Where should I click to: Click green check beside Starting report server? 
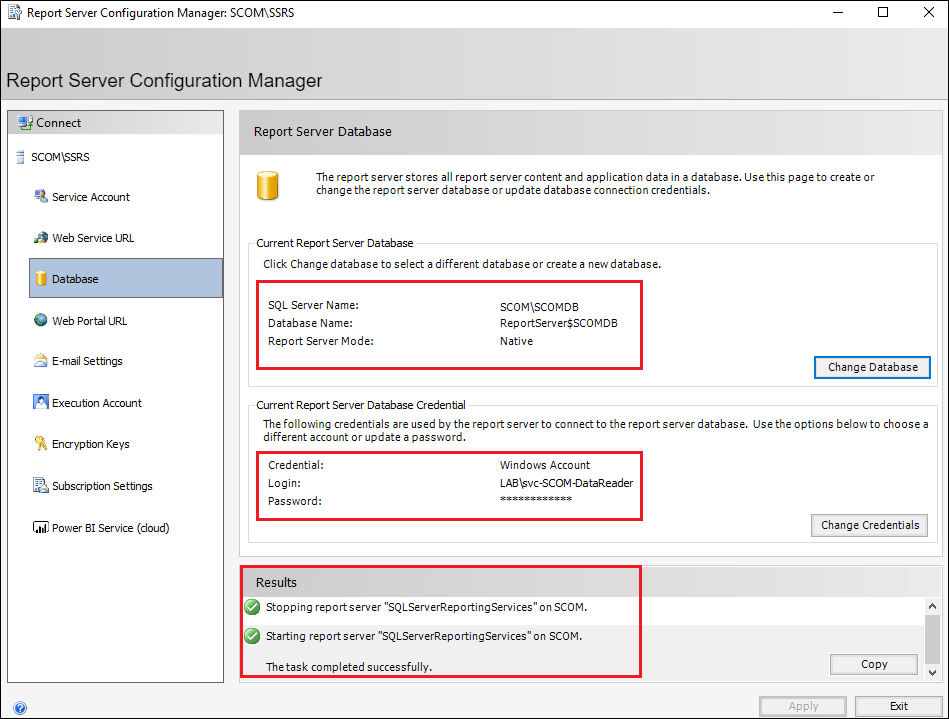click(252, 636)
